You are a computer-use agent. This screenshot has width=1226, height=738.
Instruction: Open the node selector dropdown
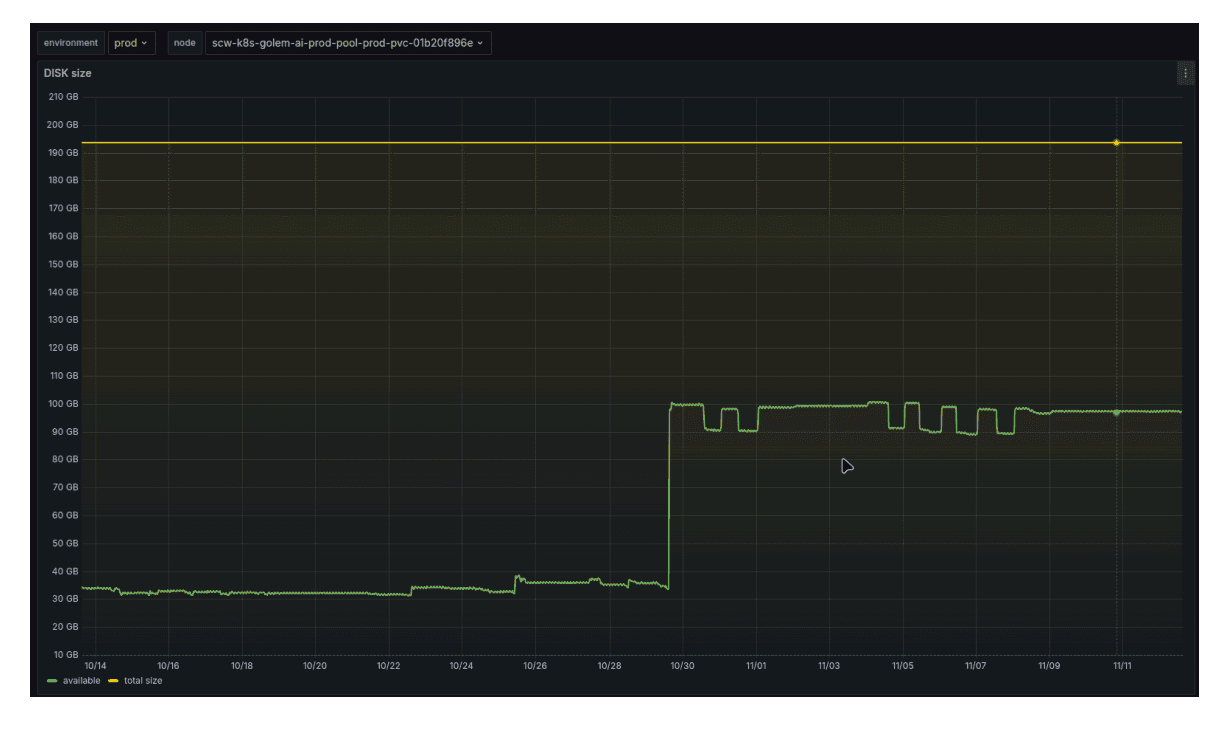click(x=347, y=43)
